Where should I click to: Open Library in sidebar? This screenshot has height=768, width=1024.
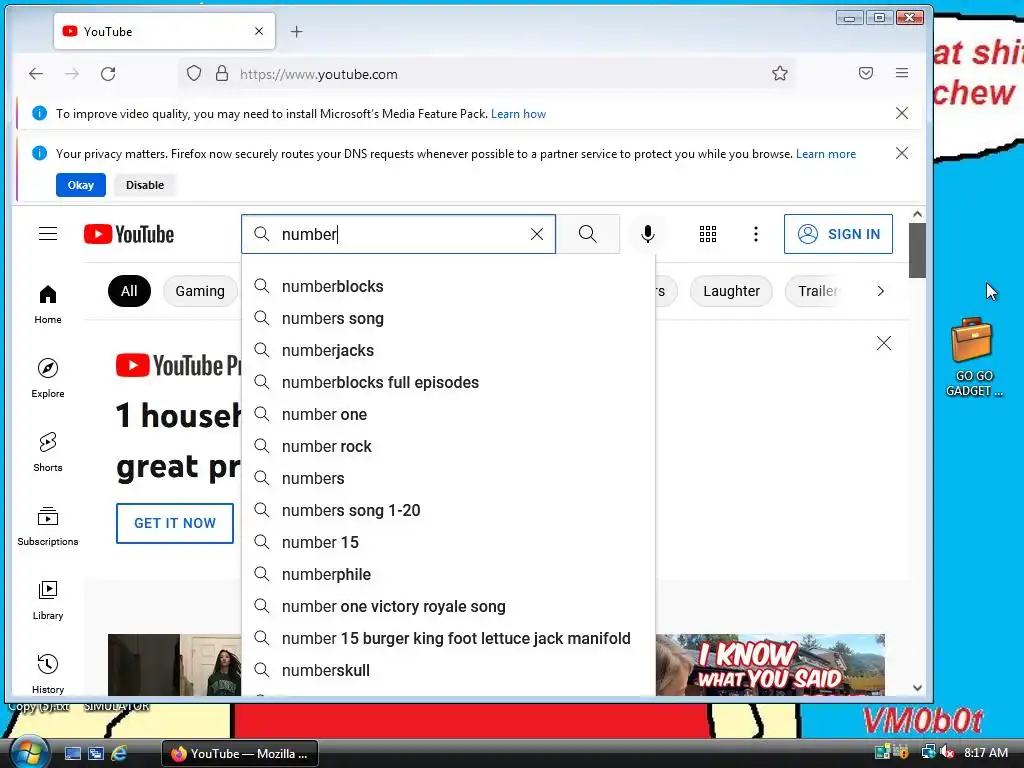(48, 600)
